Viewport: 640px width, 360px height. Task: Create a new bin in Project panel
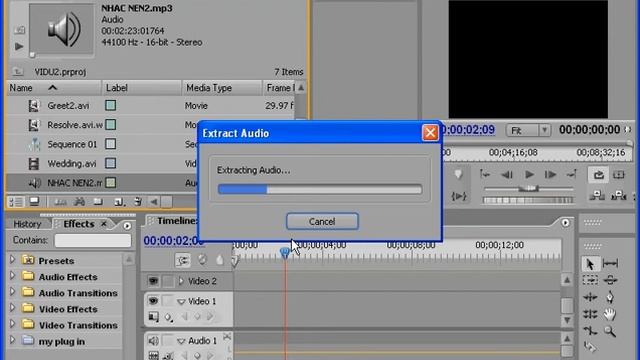click(98, 202)
